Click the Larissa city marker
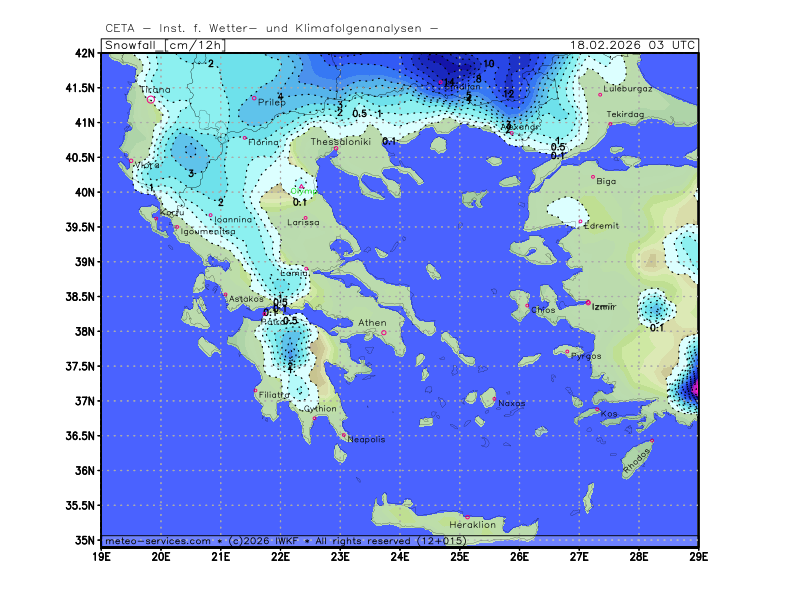Viewport: 800px width, 600px height. [x=305, y=217]
